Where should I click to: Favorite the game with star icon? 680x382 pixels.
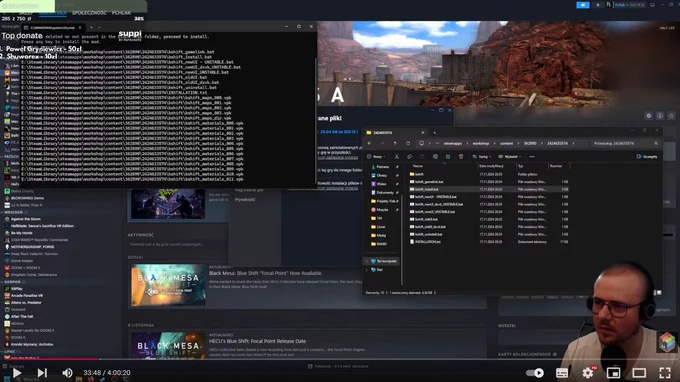click(671, 116)
